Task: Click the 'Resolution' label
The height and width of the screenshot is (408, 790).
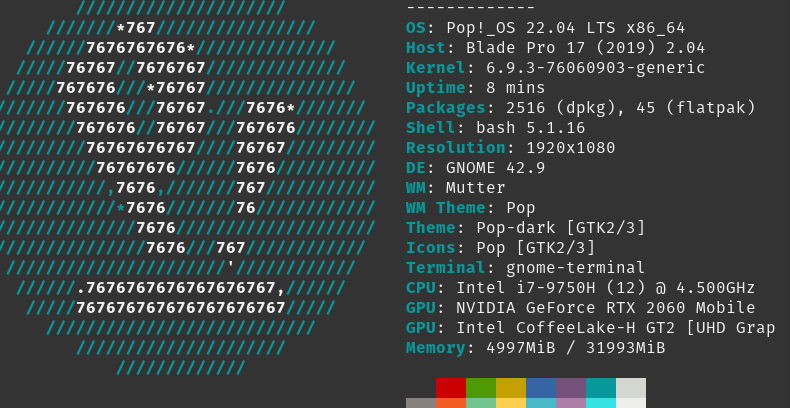Action: tap(456, 148)
